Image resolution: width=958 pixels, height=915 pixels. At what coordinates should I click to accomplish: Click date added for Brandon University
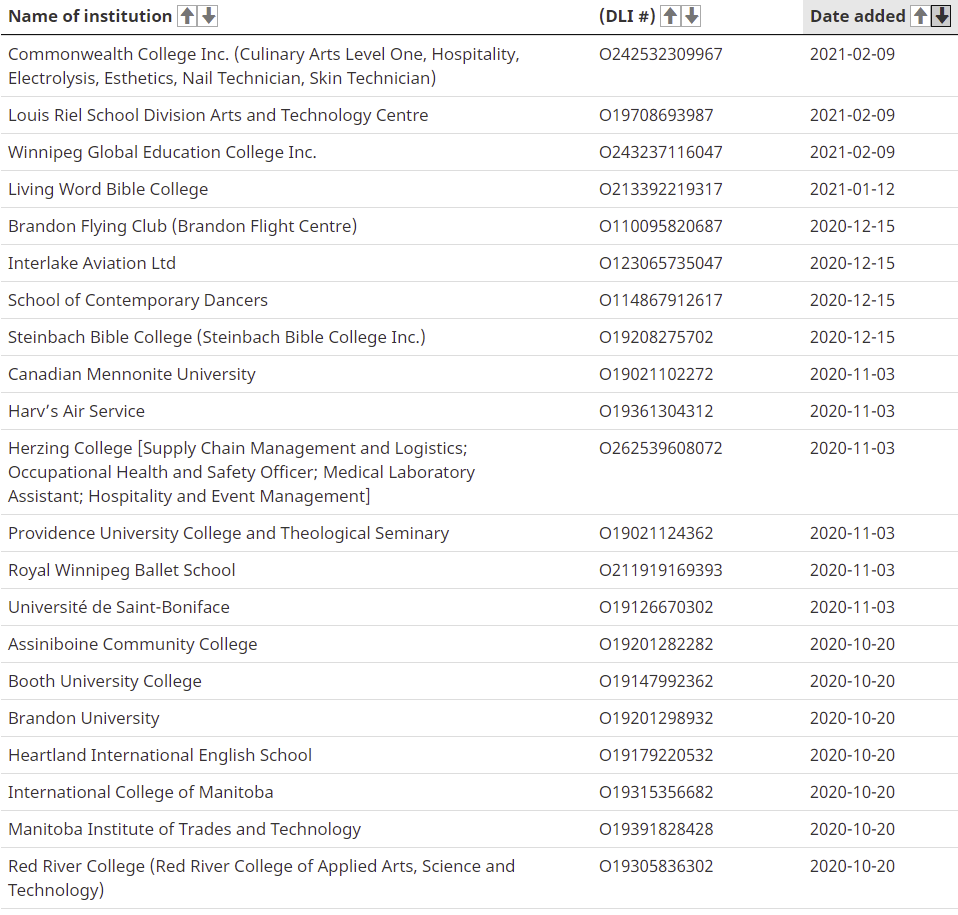(852, 718)
